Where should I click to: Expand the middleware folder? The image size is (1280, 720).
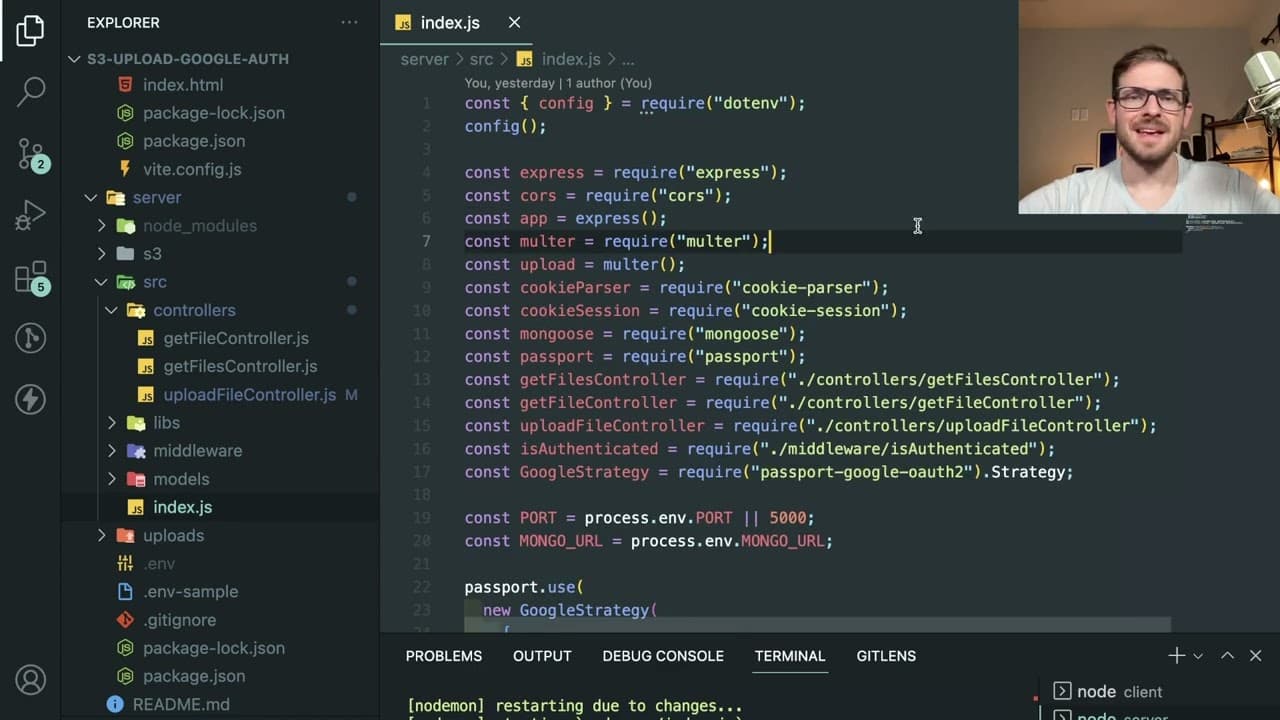point(111,451)
